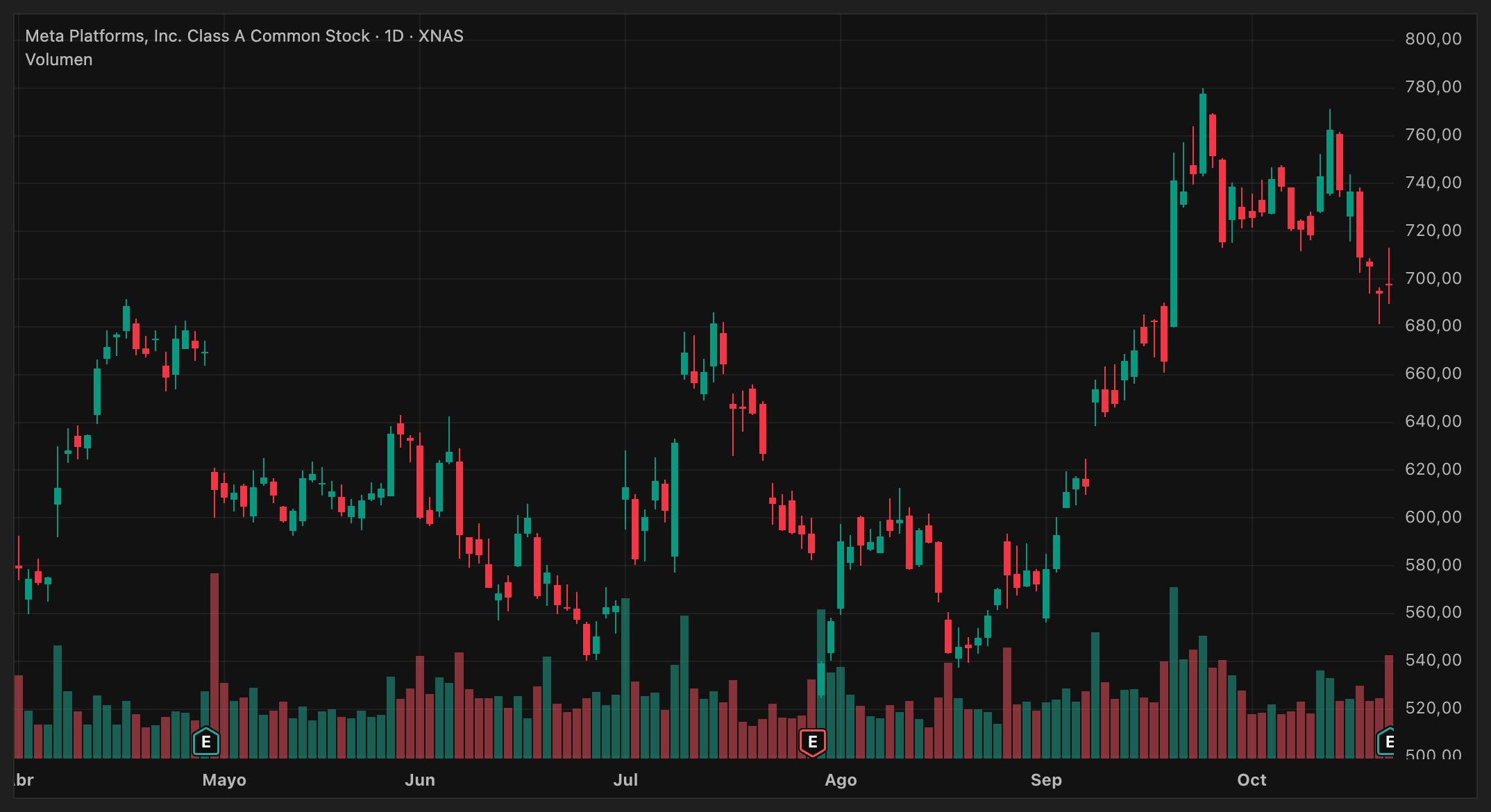1491x812 pixels.
Task: Click the green earnings E marker near Mayo
Action: click(206, 742)
